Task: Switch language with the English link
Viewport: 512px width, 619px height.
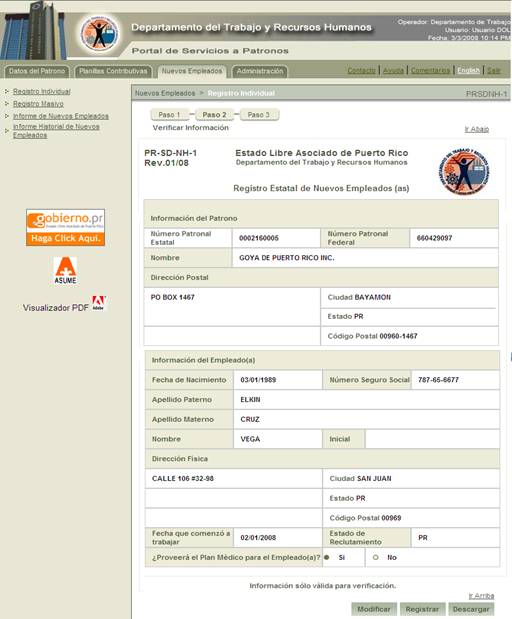Action: pos(469,70)
